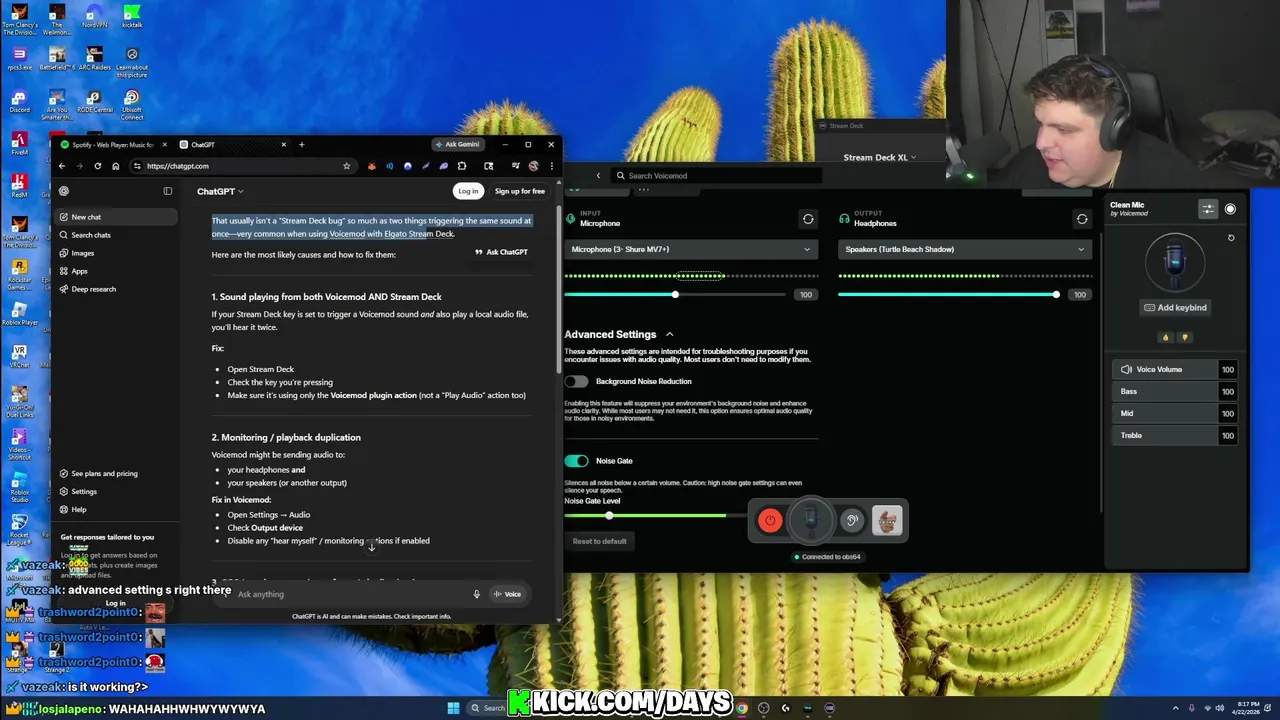Click the red power button in Voicemod dock

pos(769,520)
